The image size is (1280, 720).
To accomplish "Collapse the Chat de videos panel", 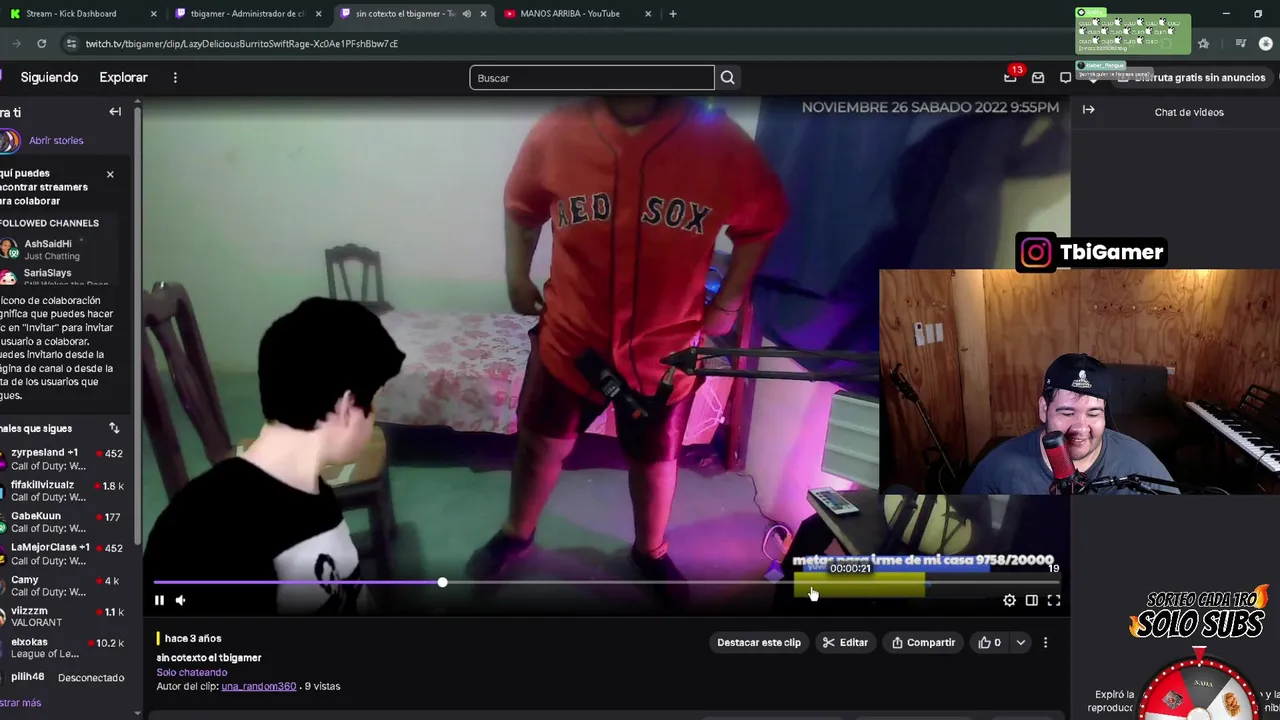I will (1088, 110).
